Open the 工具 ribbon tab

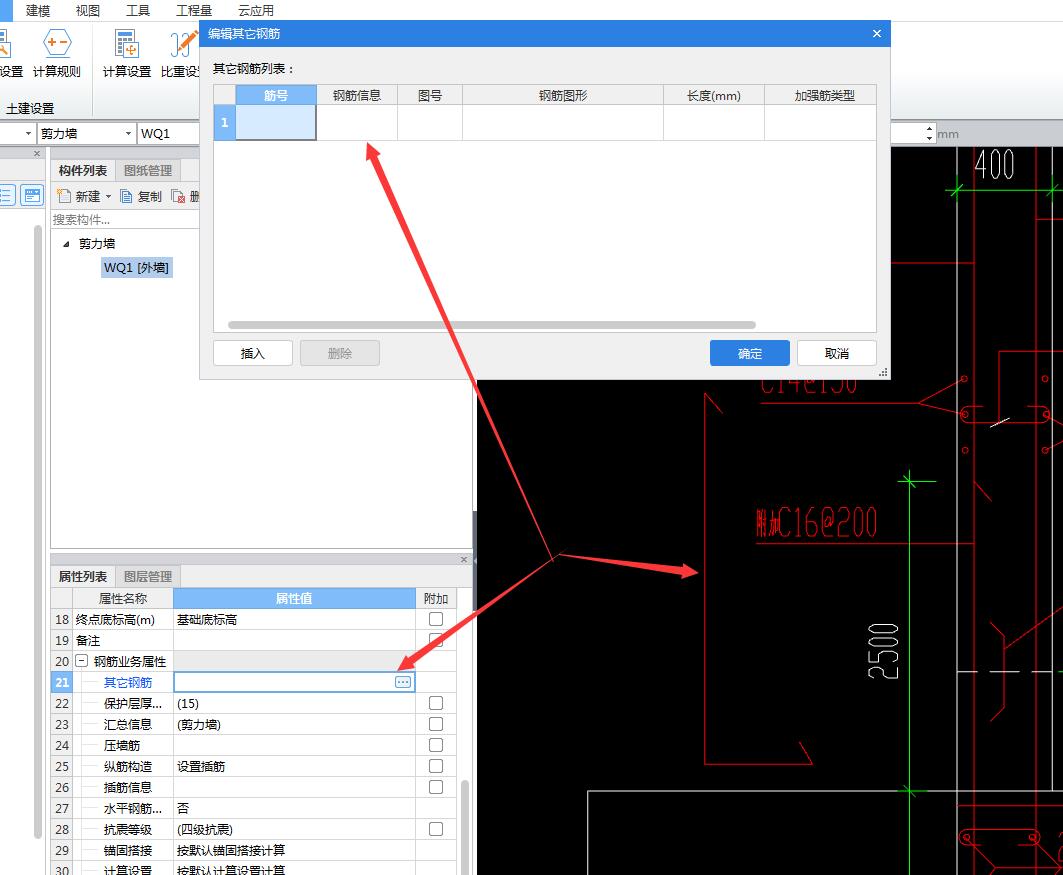tap(138, 11)
